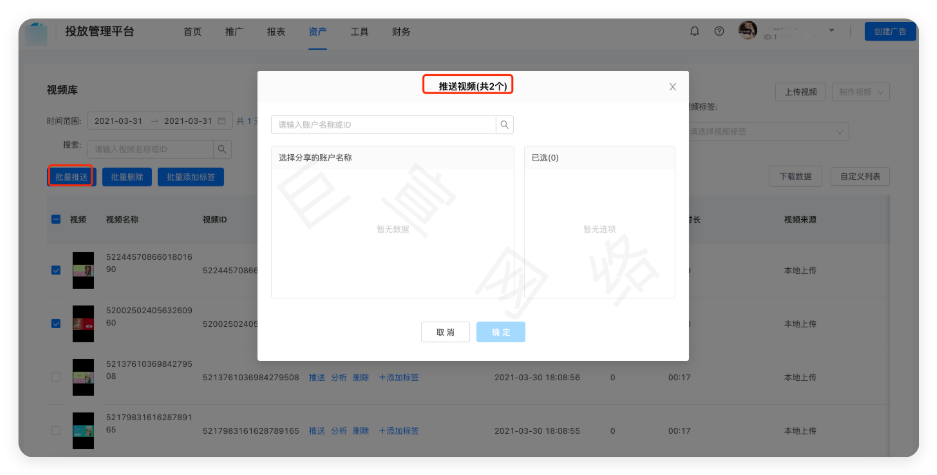Open thumbnail of video 5224457086601801690
Image resolution: width=937 pixels, height=475 pixels.
pyautogui.click(x=83, y=270)
